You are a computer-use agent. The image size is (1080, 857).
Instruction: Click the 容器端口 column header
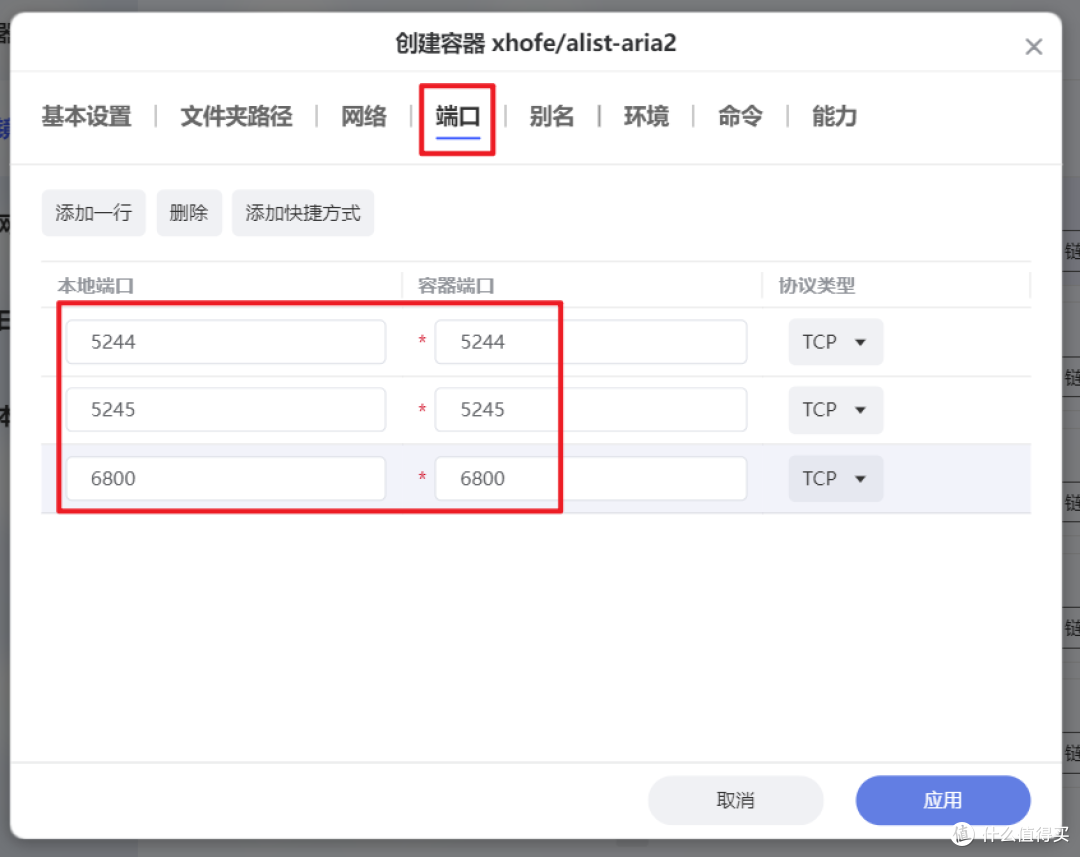pyautogui.click(x=456, y=285)
